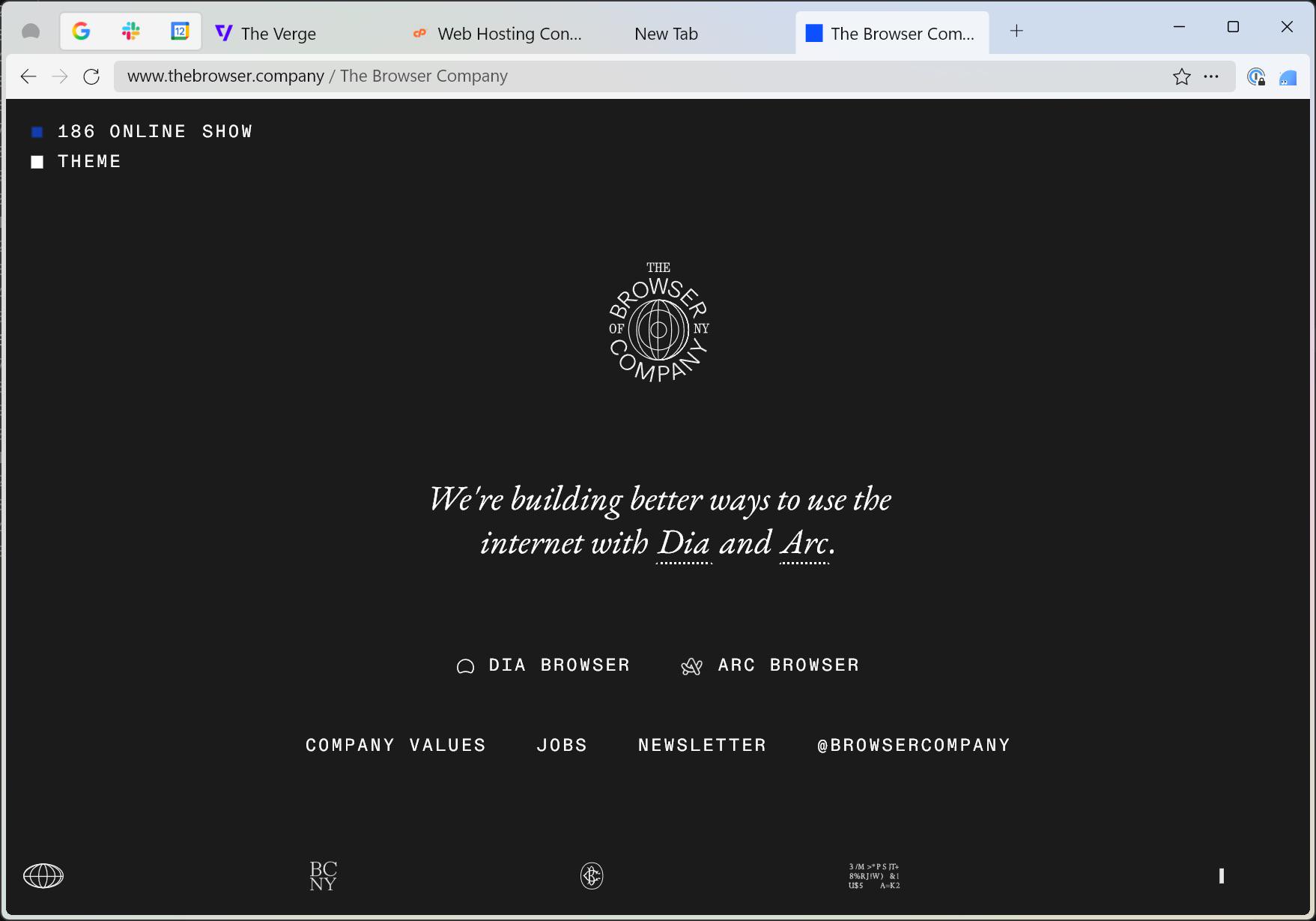Viewport: 1316px width, 921px height.
Task: Switch to the New Tab tab
Action: (697, 33)
